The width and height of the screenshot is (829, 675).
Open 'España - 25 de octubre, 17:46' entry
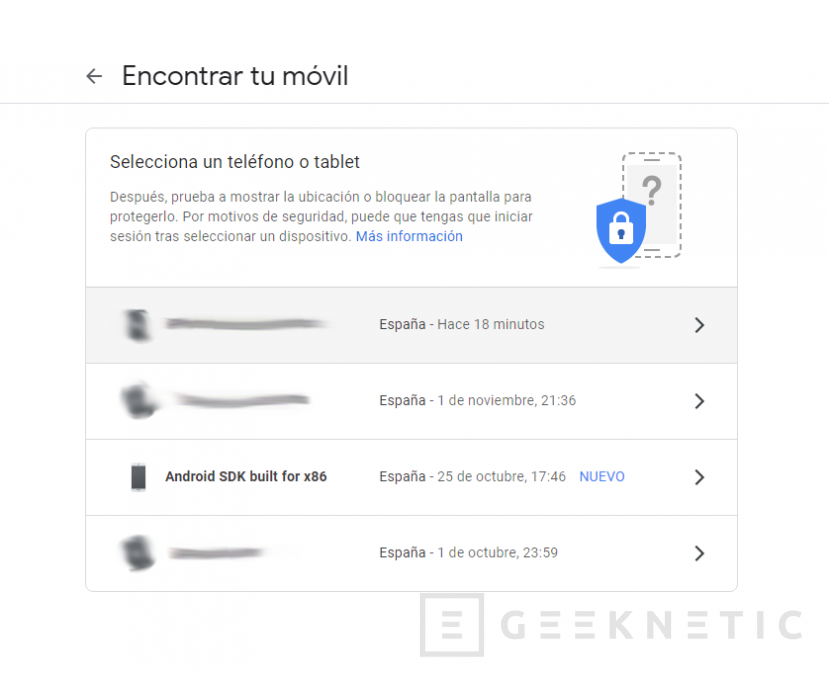tap(472, 477)
